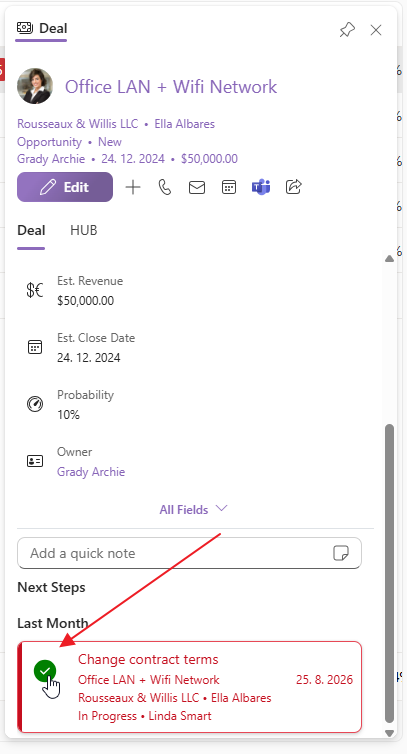The image size is (407, 754).
Task: Open Rousseaux & Willis LLC header link
Action: pos(77,124)
